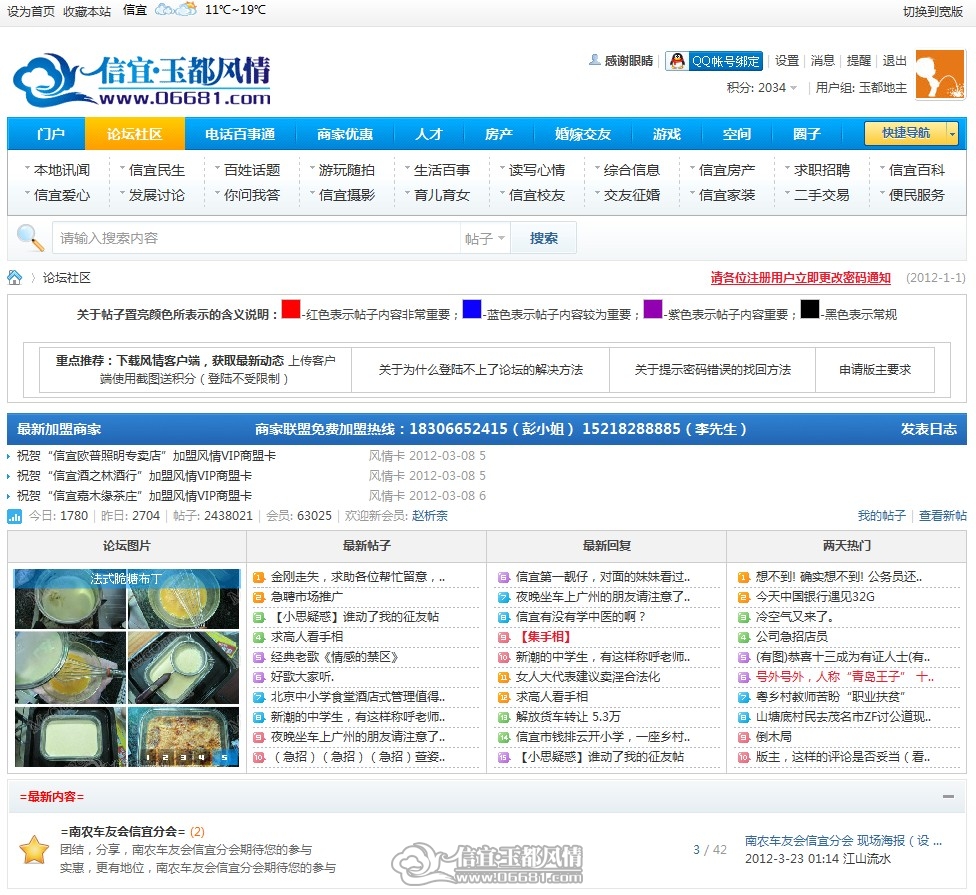Open the 求职招聘 board link
This screenshot has height=895, width=976.
[822, 170]
